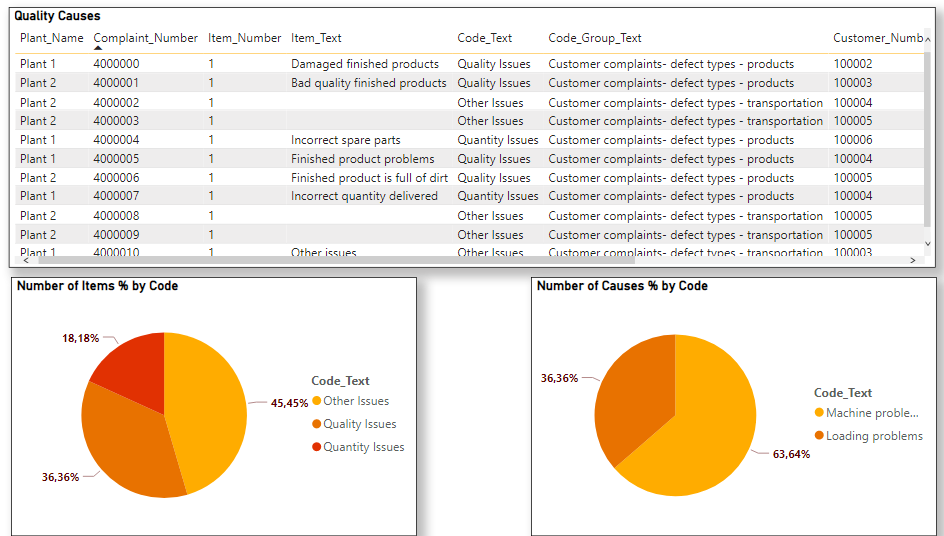
Task: Click the horizontal scrollbar right arrow
Action: (913, 260)
